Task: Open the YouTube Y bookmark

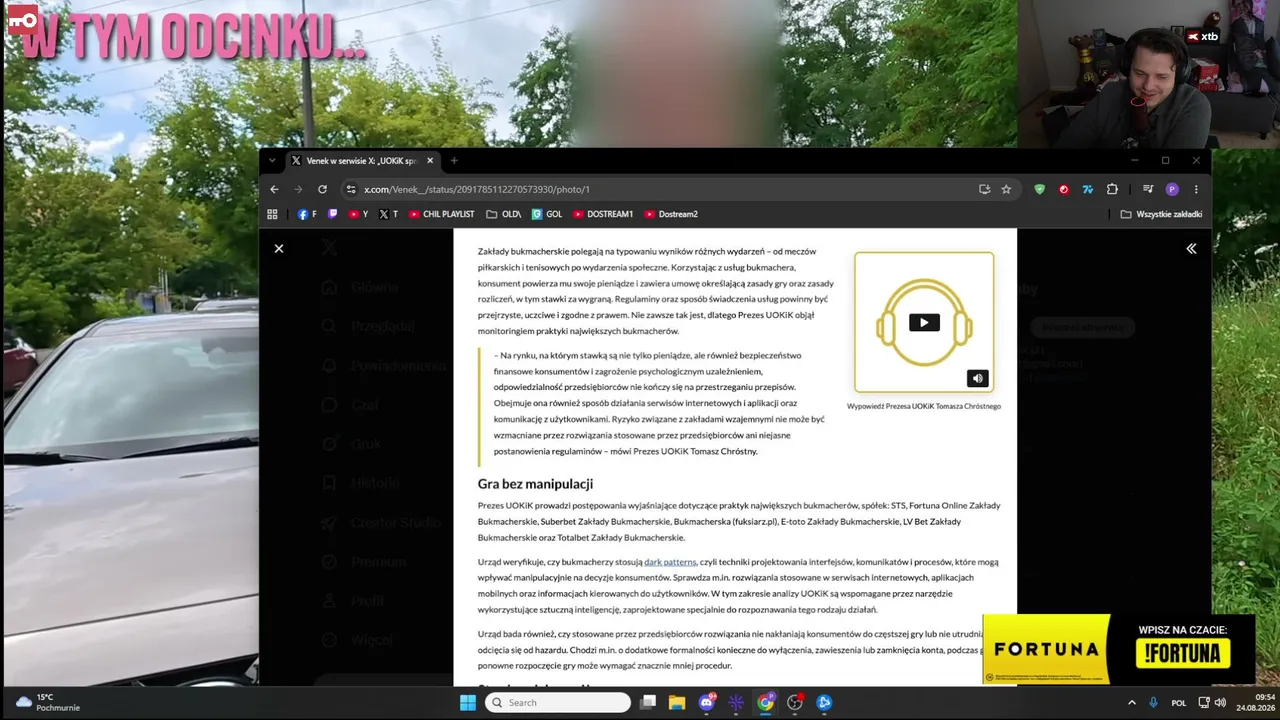Action: [358, 214]
